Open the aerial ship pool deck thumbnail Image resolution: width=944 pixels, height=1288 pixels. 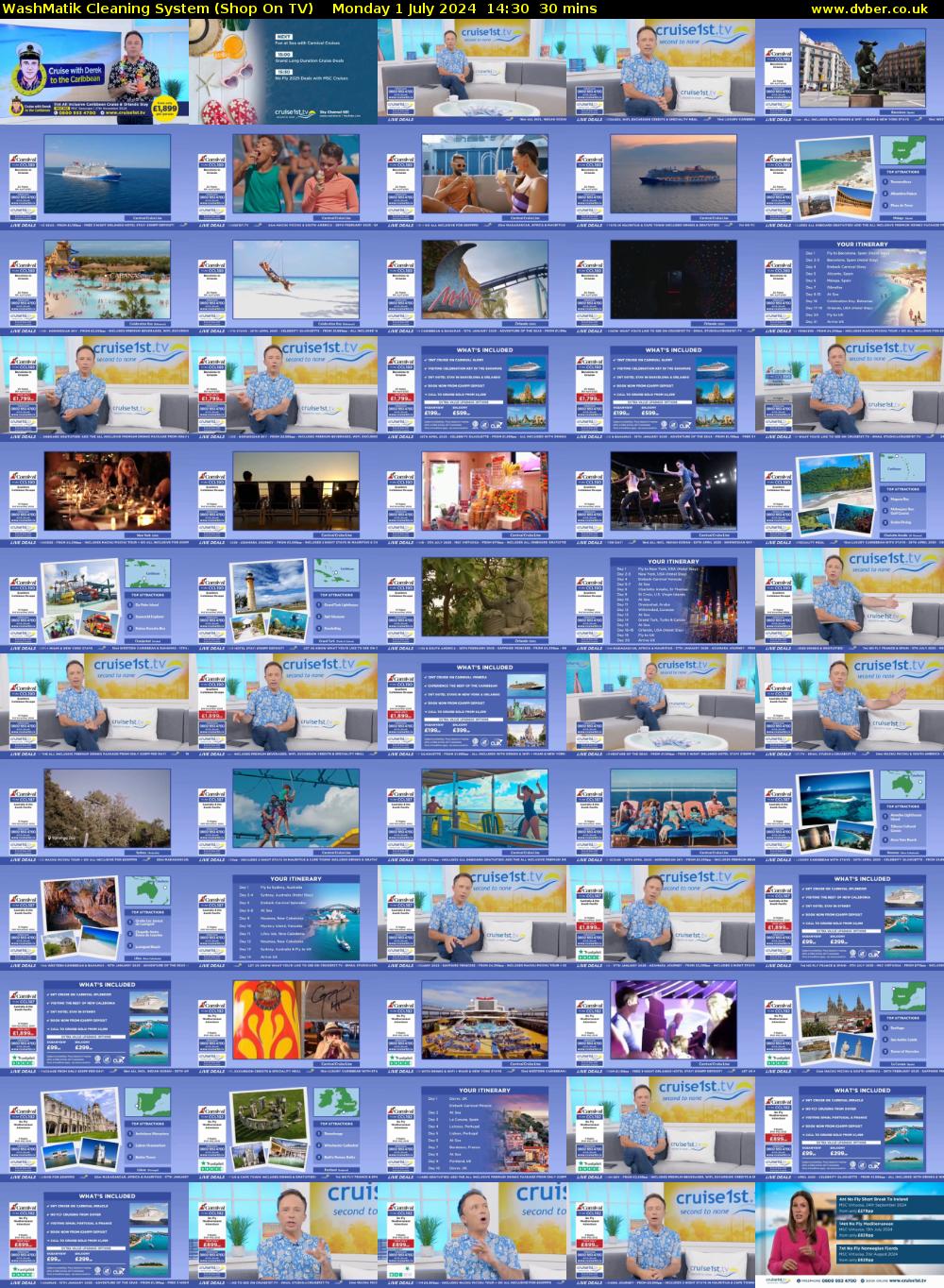(x=472, y=1024)
